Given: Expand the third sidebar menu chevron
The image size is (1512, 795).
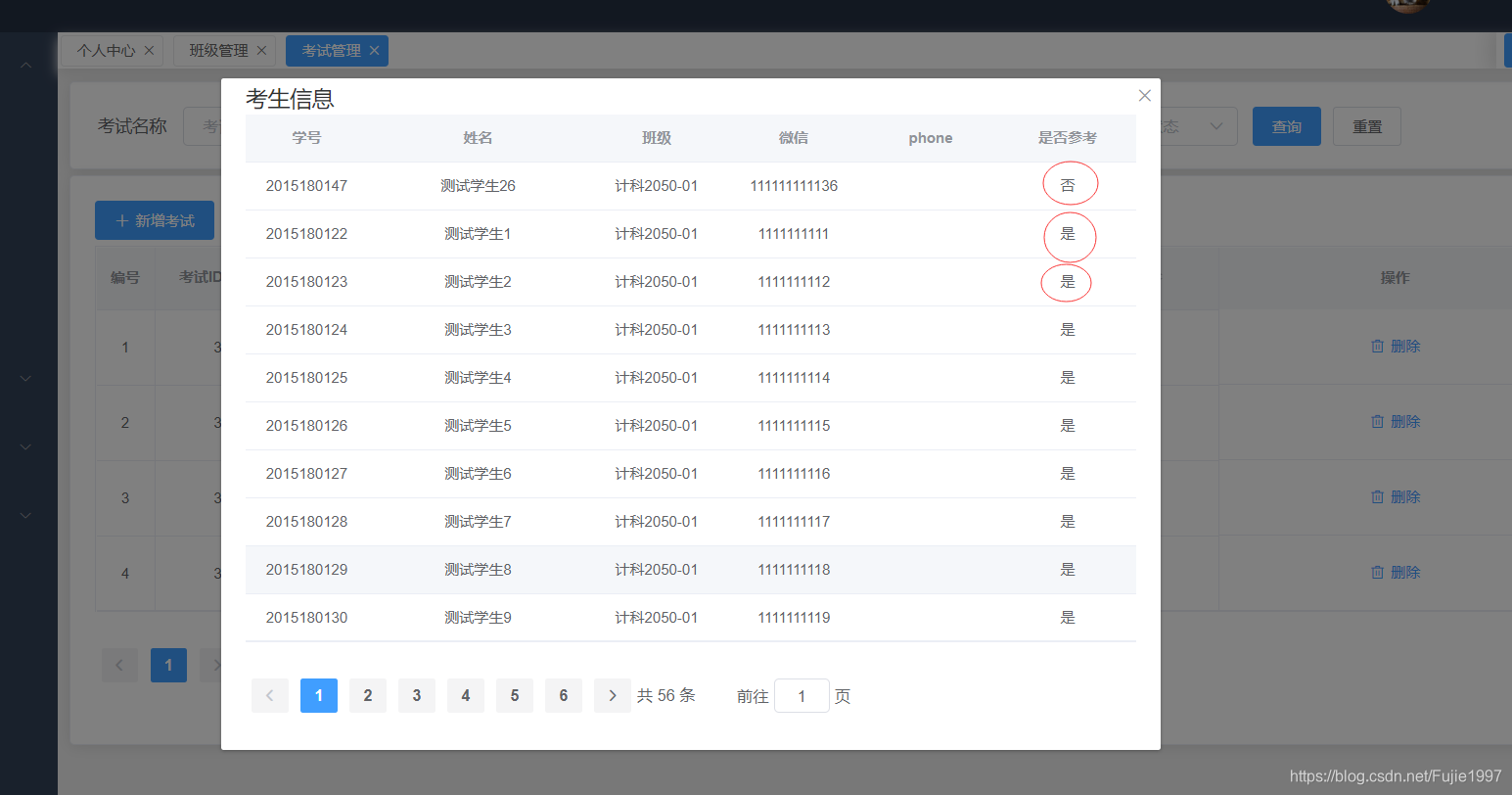Looking at the screenshot, I should pos(26,446).
